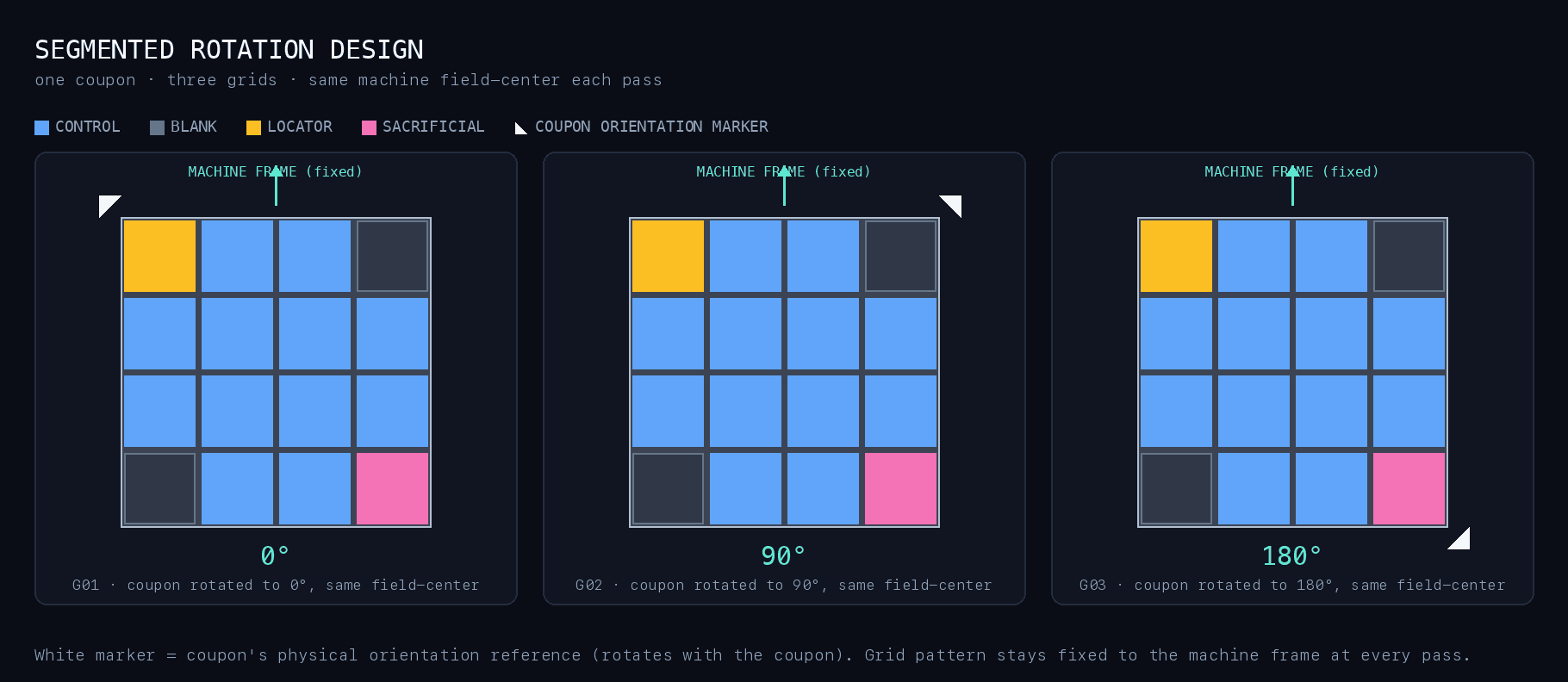Viewport: 1568px width, 682px height.
Task: Select the yellow locator cell in the 0° grid
Action: tap(159, 256)
